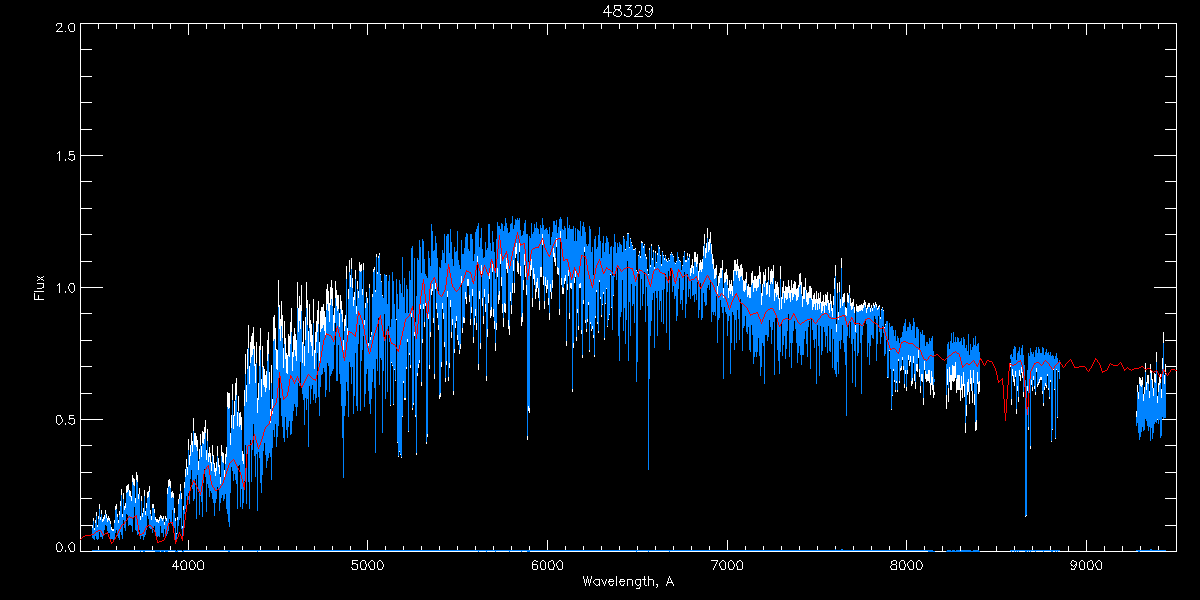
Task: Click the Flux y-axis label
Action: pos(40,288)
